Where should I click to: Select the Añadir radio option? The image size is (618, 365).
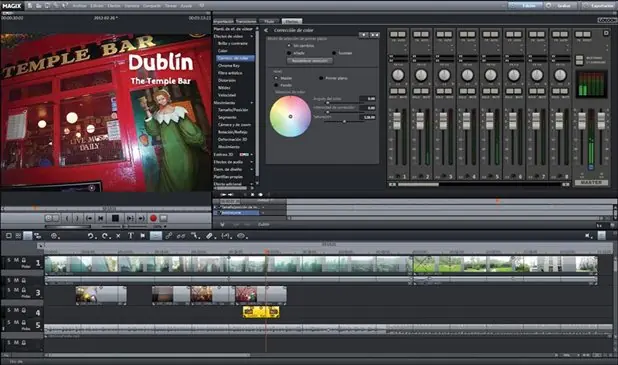click(x=289, y=53)
